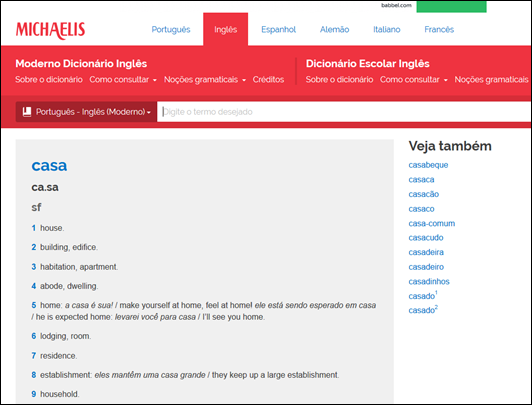Click definition 1 house

(x=48, y=228)
